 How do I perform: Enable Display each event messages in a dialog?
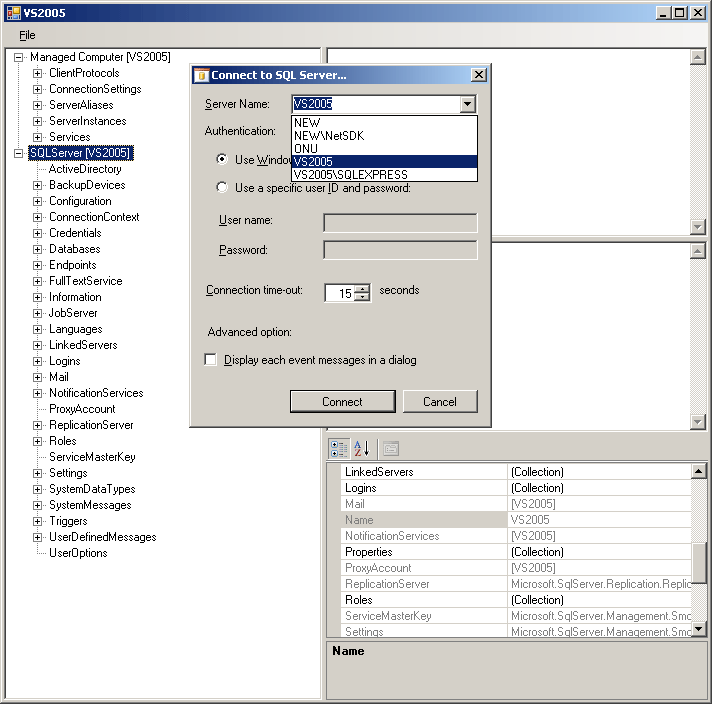[210, 360]
